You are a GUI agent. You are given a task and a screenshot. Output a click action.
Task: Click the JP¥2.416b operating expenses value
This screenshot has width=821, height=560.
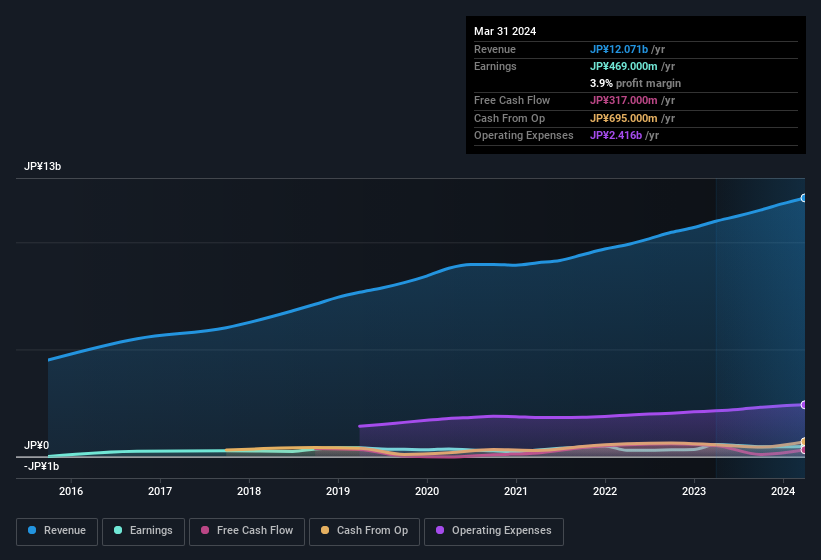coord(616,135)
